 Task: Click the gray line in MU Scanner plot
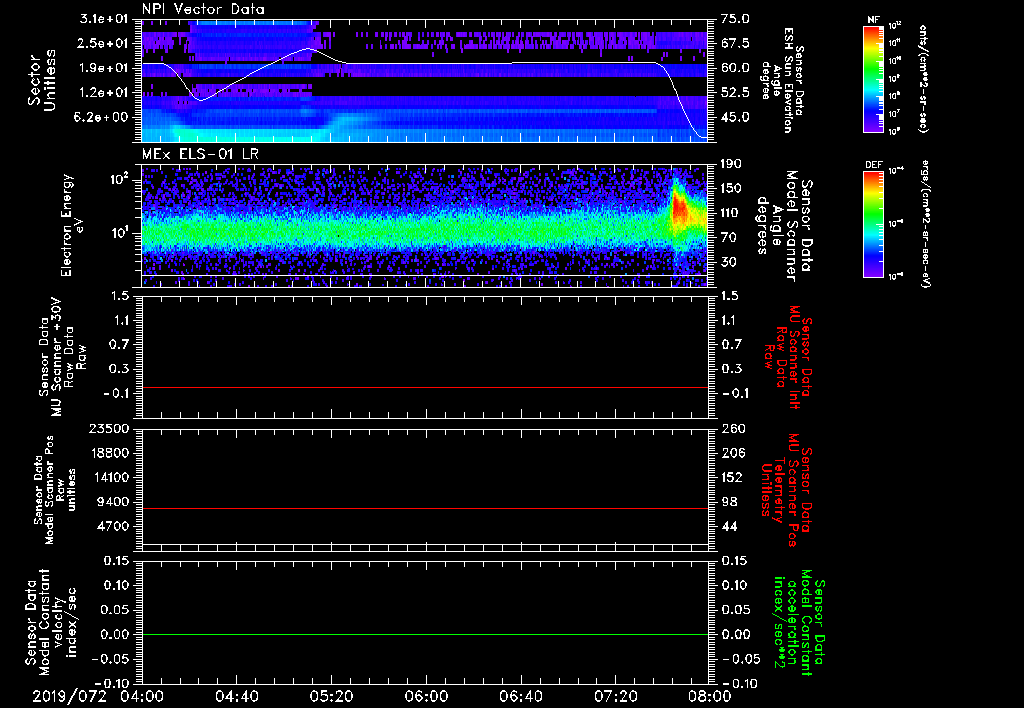tap(425, 387)
